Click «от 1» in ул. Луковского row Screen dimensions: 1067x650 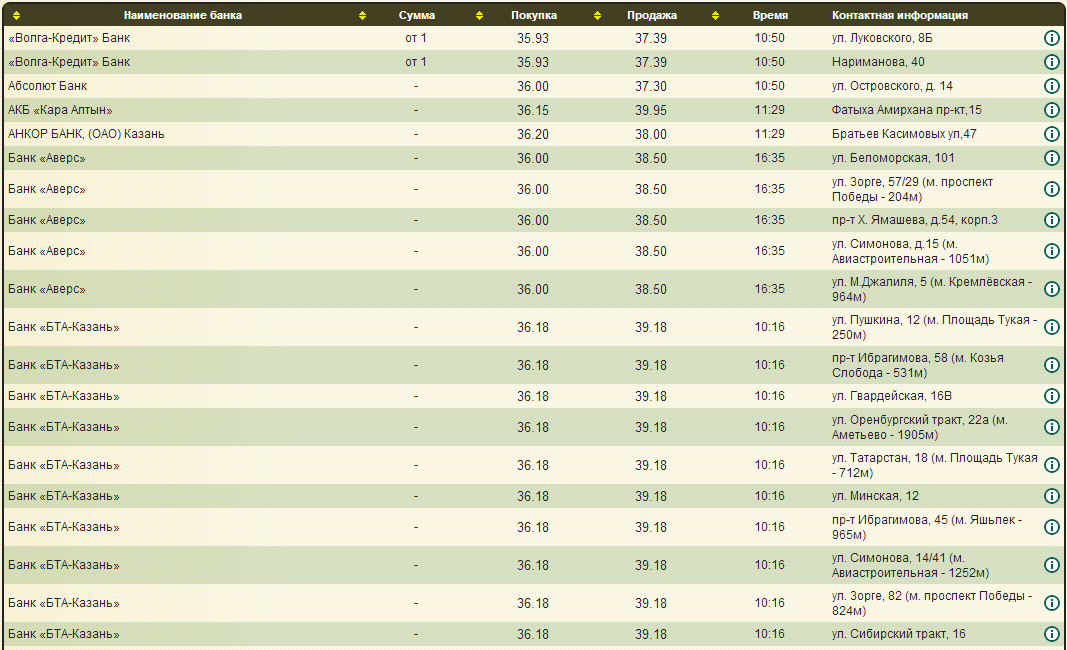(416, 38)
